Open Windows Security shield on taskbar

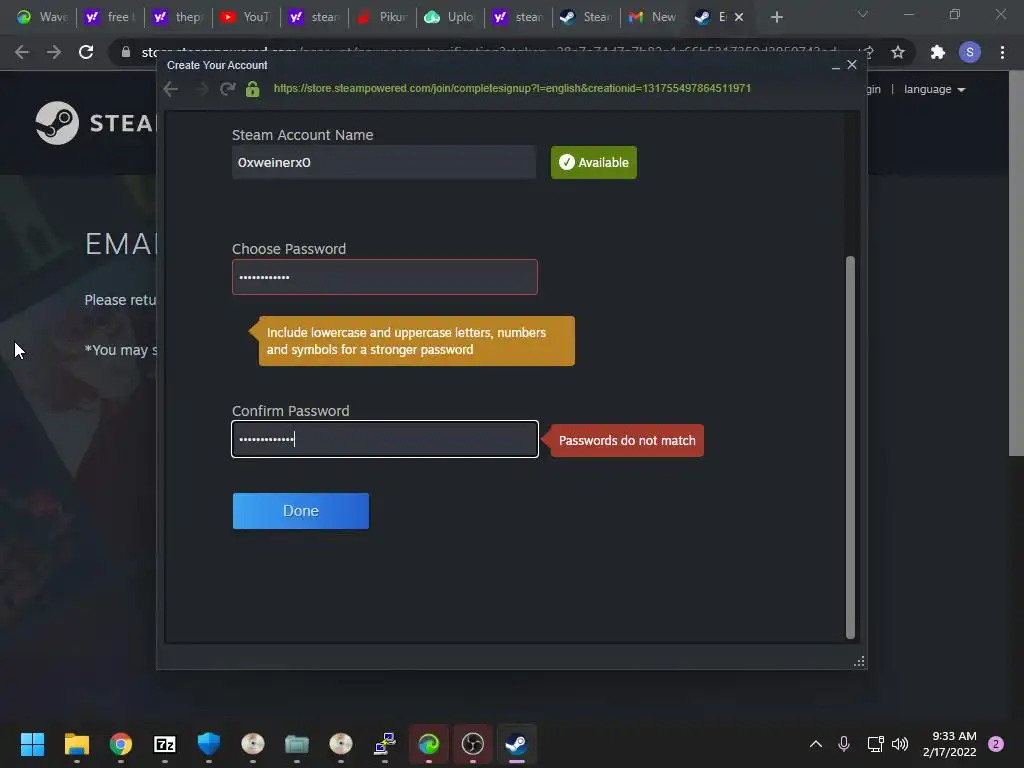pos(209,744)
